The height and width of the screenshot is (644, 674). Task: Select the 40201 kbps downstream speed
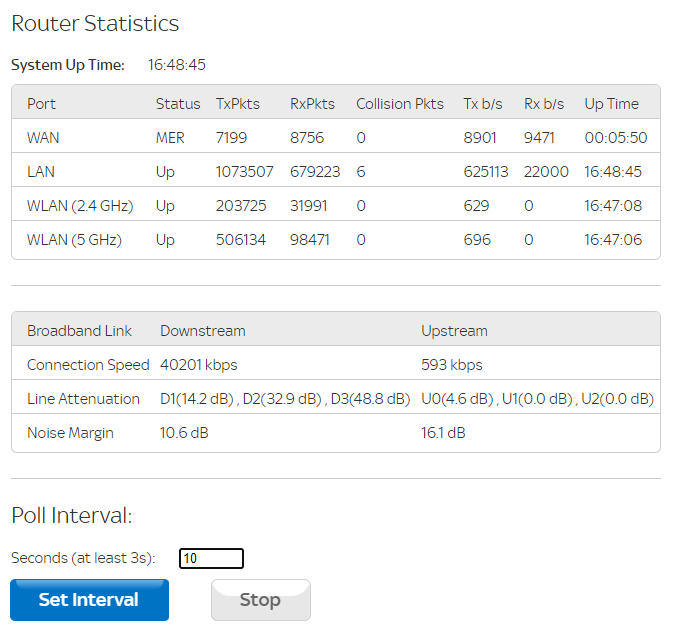click(x=199, y=365)
